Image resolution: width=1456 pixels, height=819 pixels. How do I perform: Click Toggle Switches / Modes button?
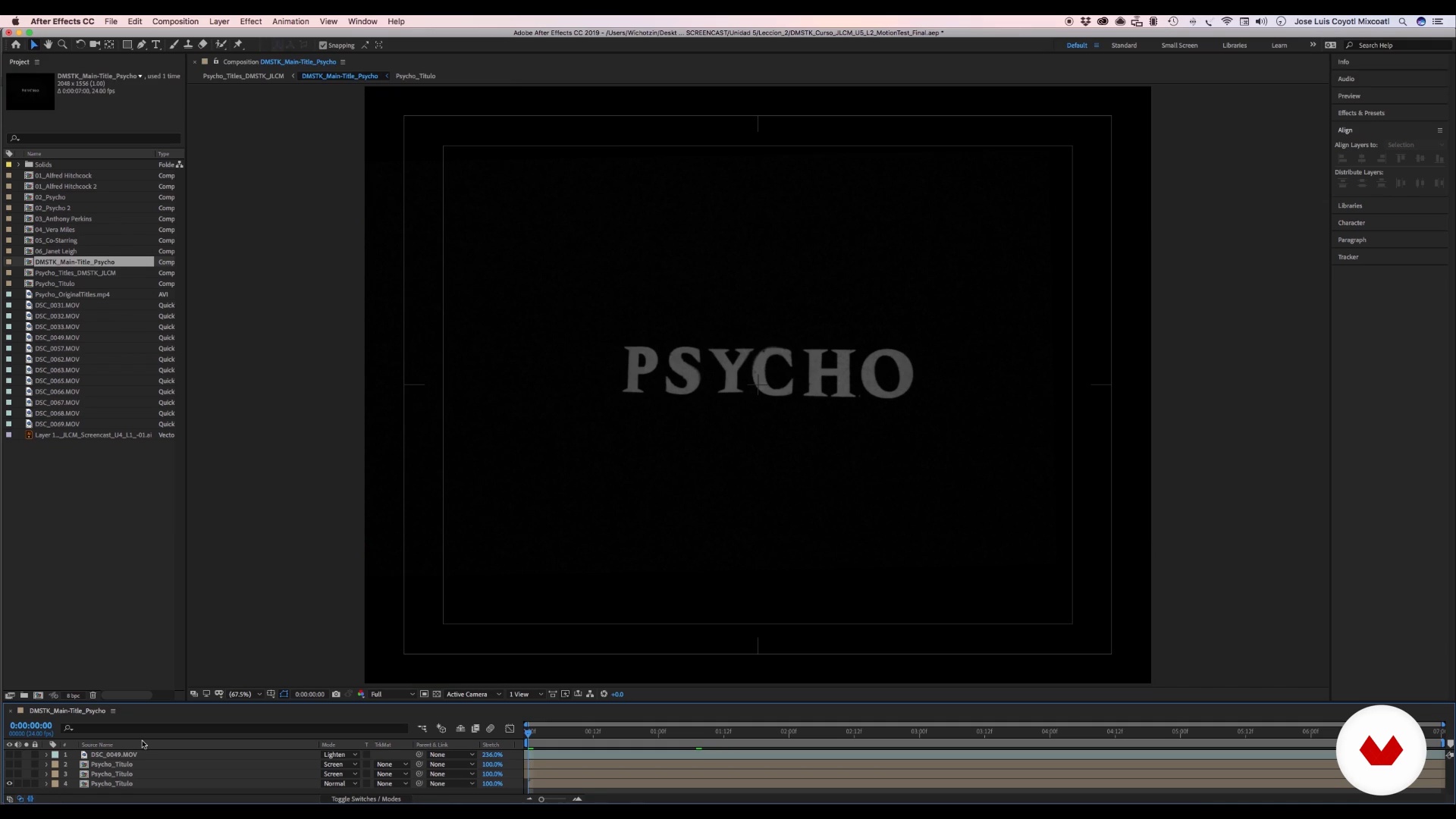tap(366, 799)
